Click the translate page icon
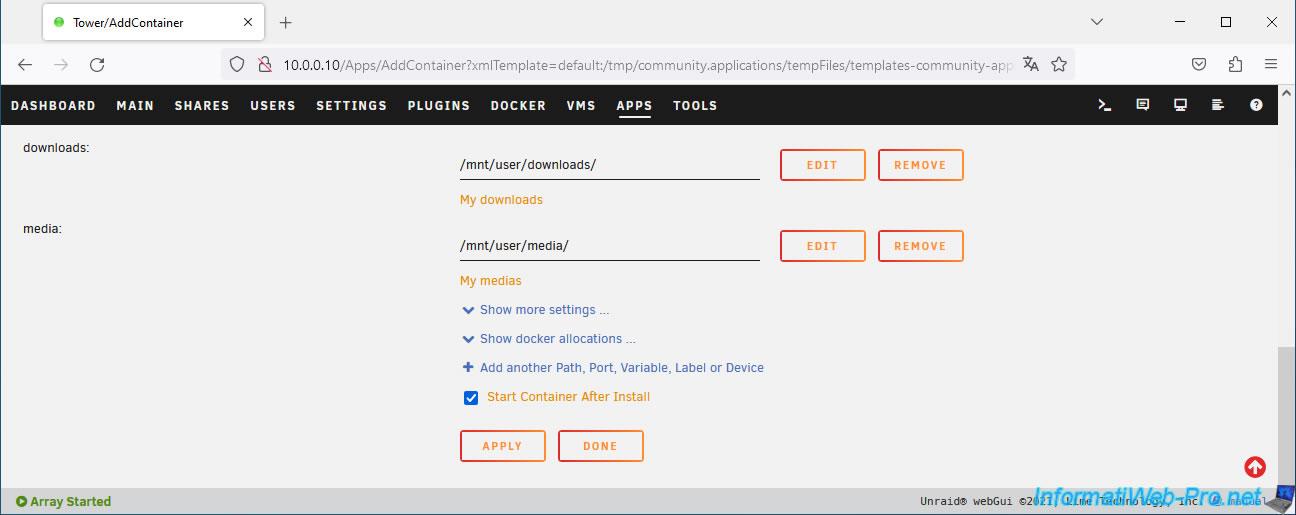Viewport: 1296px width, 515px height. 1031,64
